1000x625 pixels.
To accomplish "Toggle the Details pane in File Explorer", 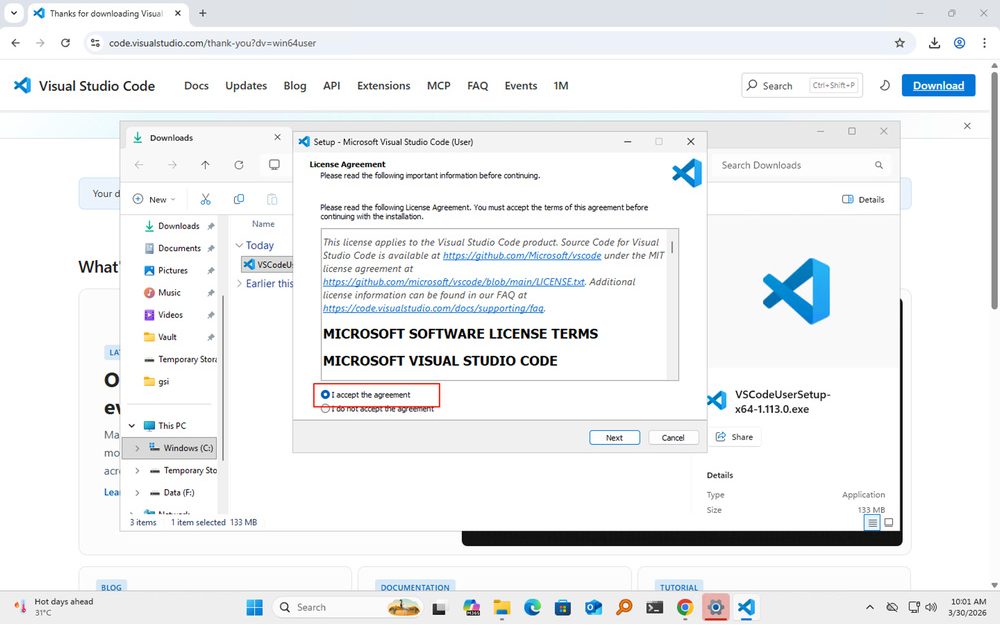I will pyautogui.click(x=864, y=199).
